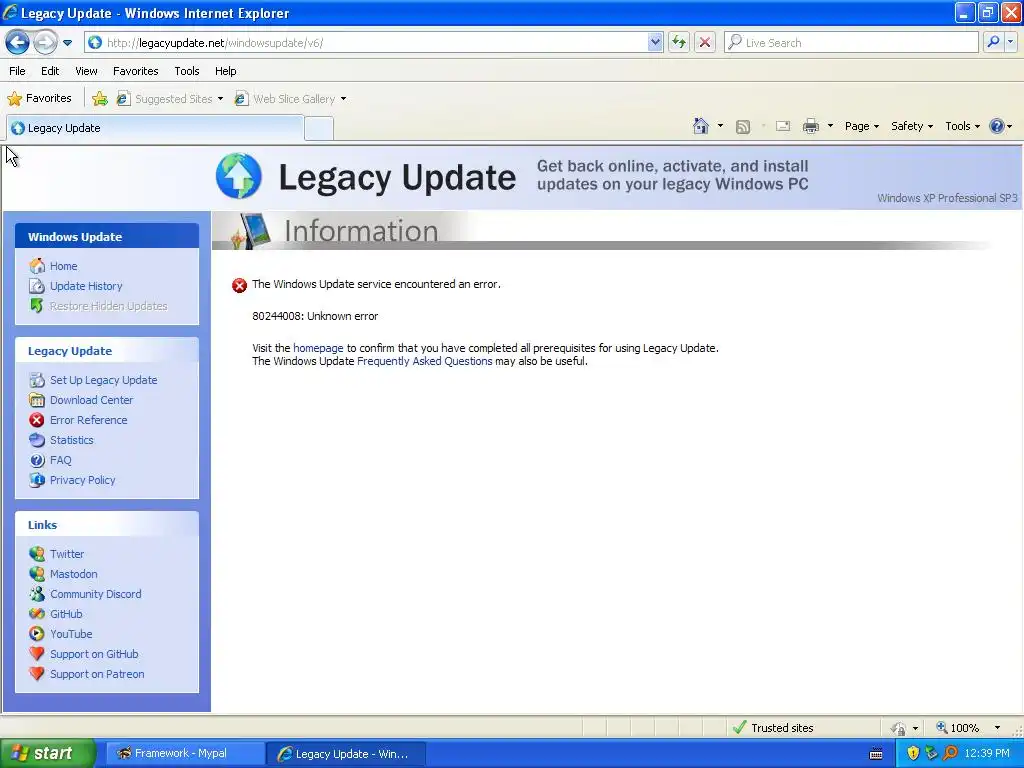Image resolution: width=1024 pixels, height=768 pixels.
Task: Click the Home house icon in sidebar
Action: click(x=37, y=266)
